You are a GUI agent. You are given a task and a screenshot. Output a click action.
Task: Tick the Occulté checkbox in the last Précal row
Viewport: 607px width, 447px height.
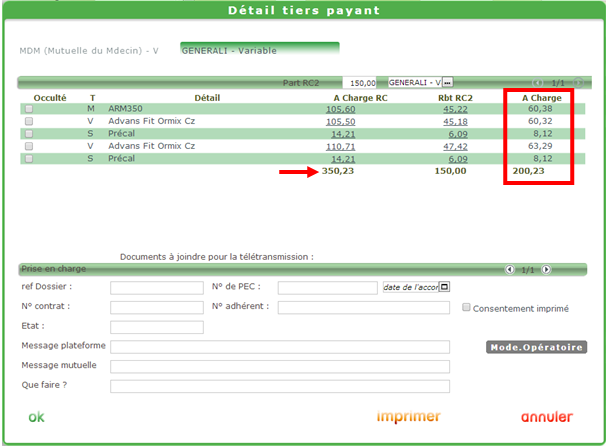coord(29,159)
